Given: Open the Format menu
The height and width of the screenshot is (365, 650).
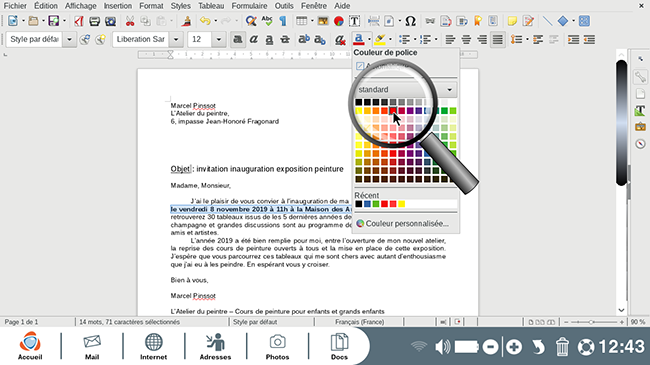Looking at the screenshot, I should [x=151, y=6].
